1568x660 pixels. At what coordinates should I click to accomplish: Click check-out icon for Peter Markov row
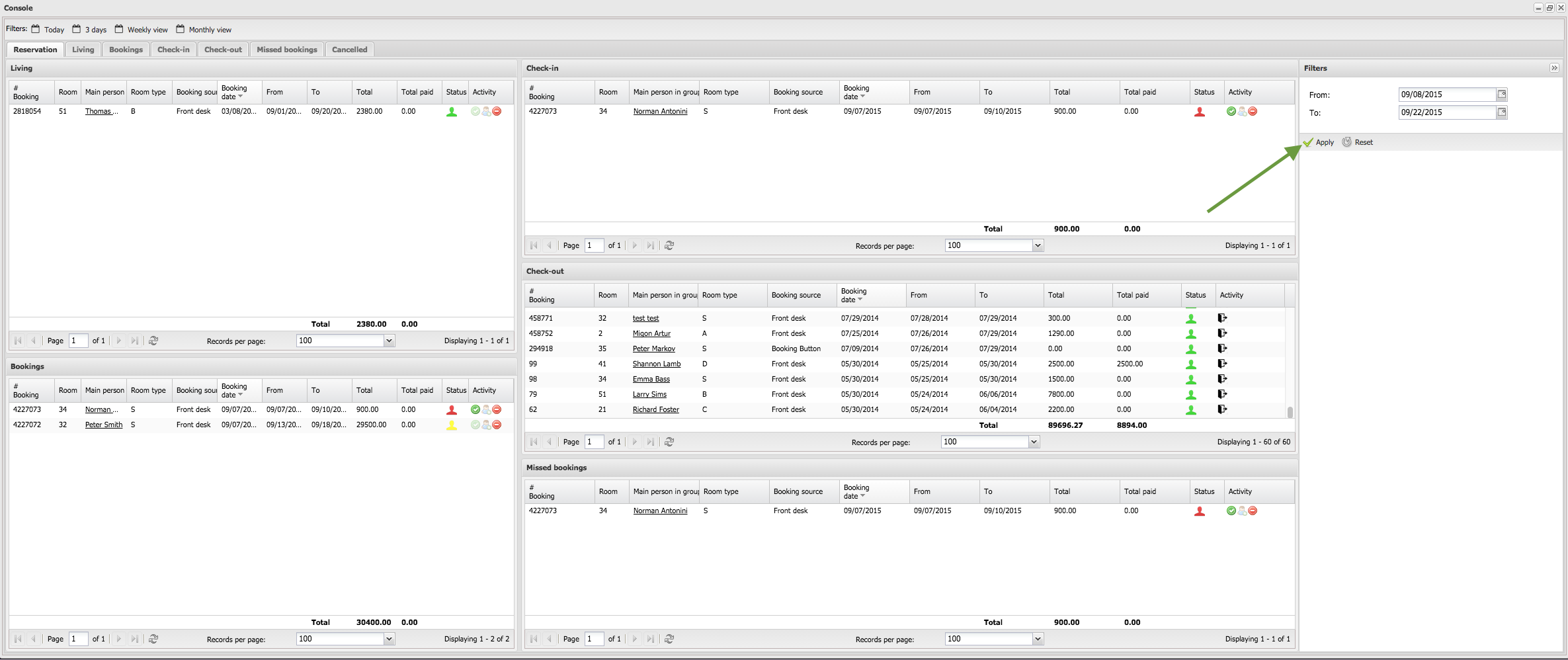1222,349
